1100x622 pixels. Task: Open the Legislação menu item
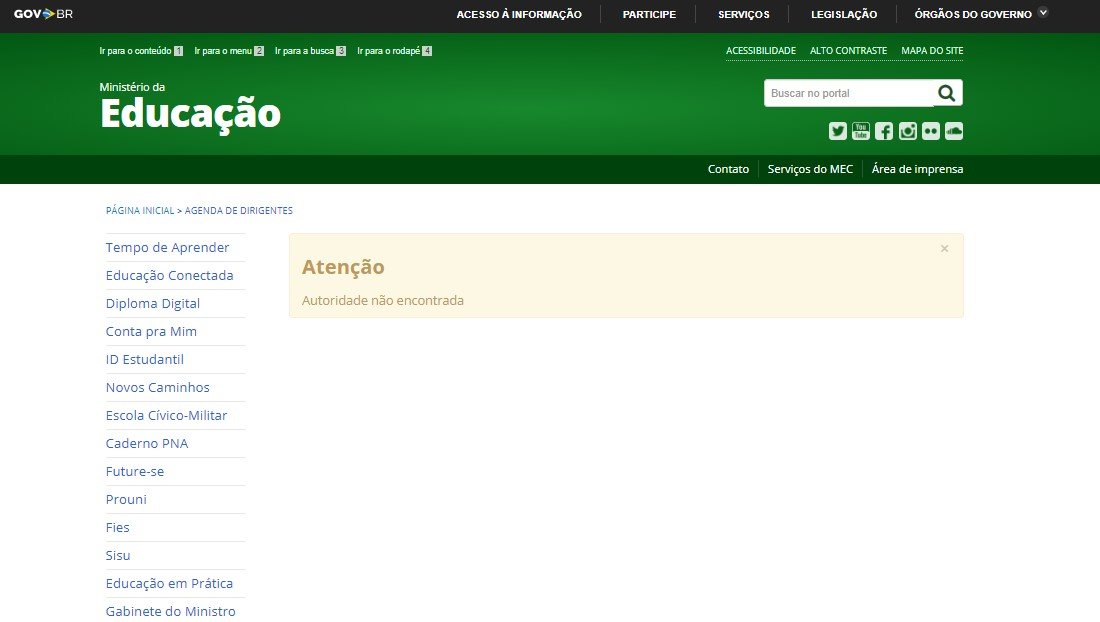pos(844,14)
